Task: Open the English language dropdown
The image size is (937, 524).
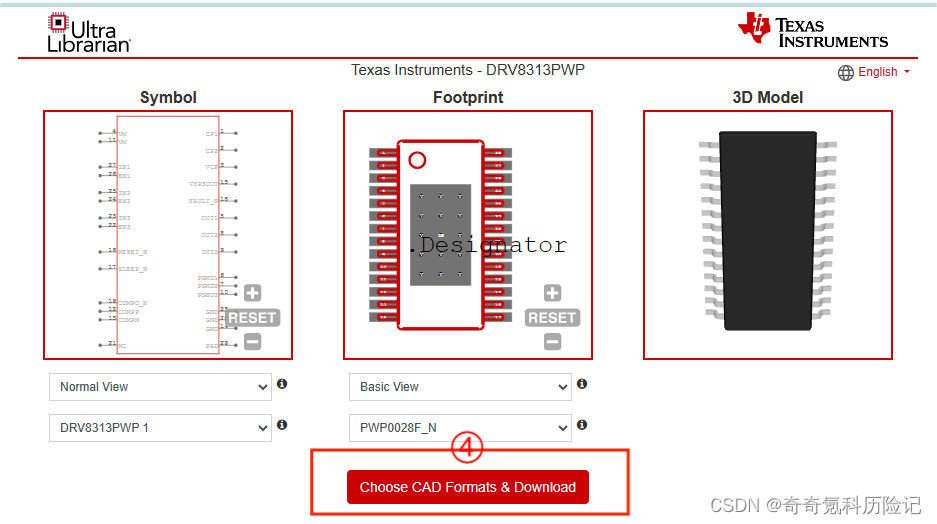Action: coord(884,72)
